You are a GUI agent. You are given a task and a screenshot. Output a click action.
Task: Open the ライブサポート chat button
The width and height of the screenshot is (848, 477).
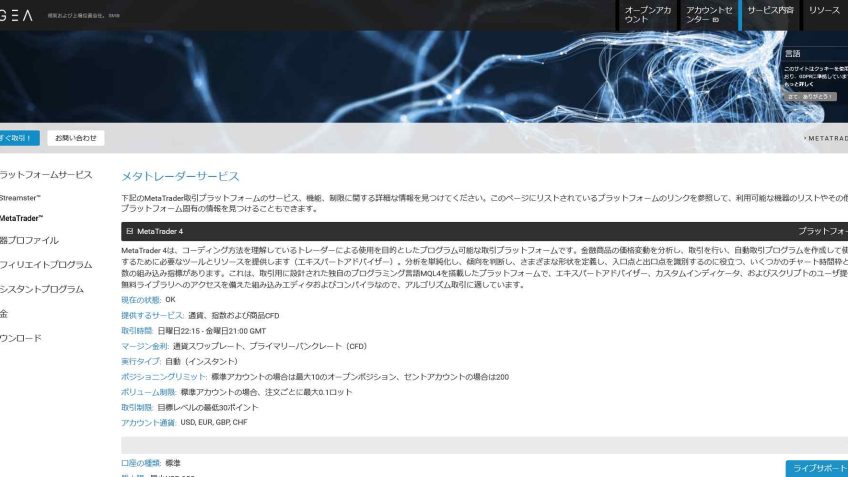coord(816,468)
